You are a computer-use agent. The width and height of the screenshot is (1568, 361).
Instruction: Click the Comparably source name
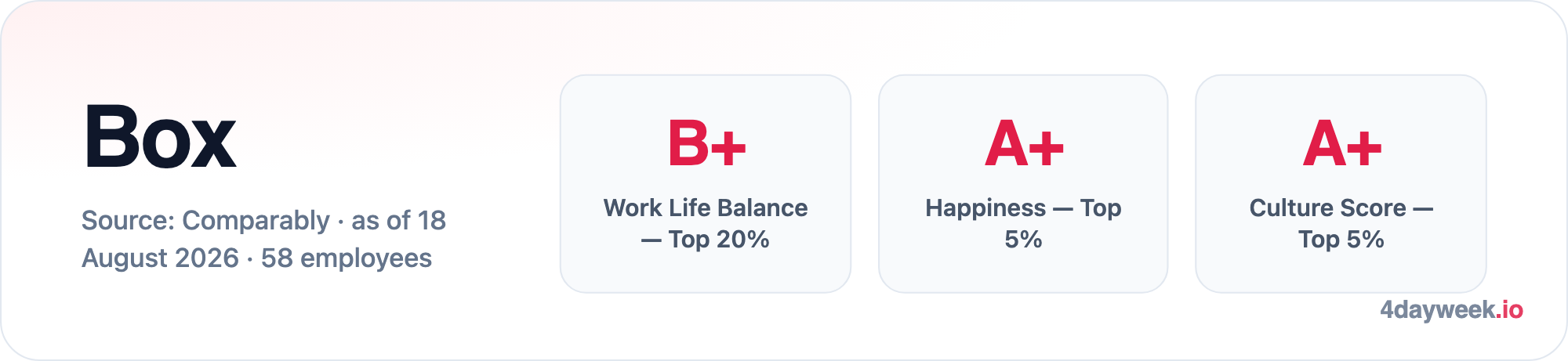tap(256, 221)
